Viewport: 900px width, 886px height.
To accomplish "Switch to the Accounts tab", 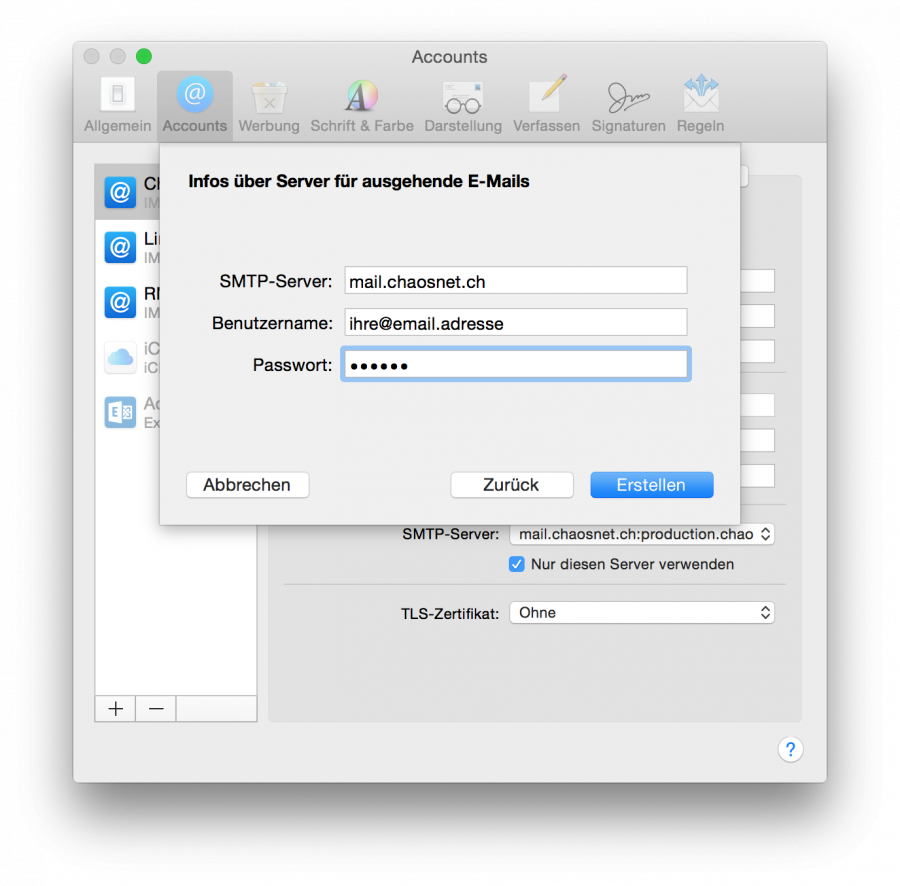I will (x=194, y=104).
